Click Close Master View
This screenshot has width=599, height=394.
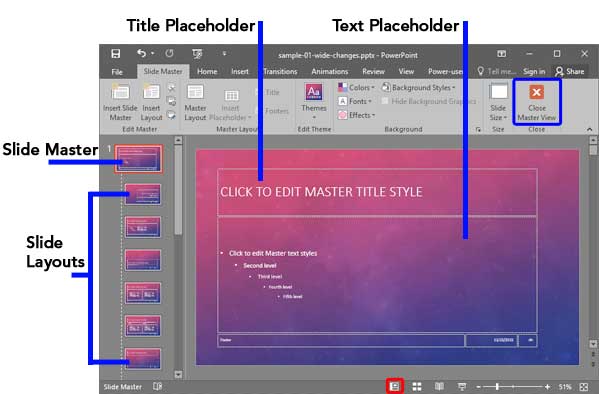(536, 102)
